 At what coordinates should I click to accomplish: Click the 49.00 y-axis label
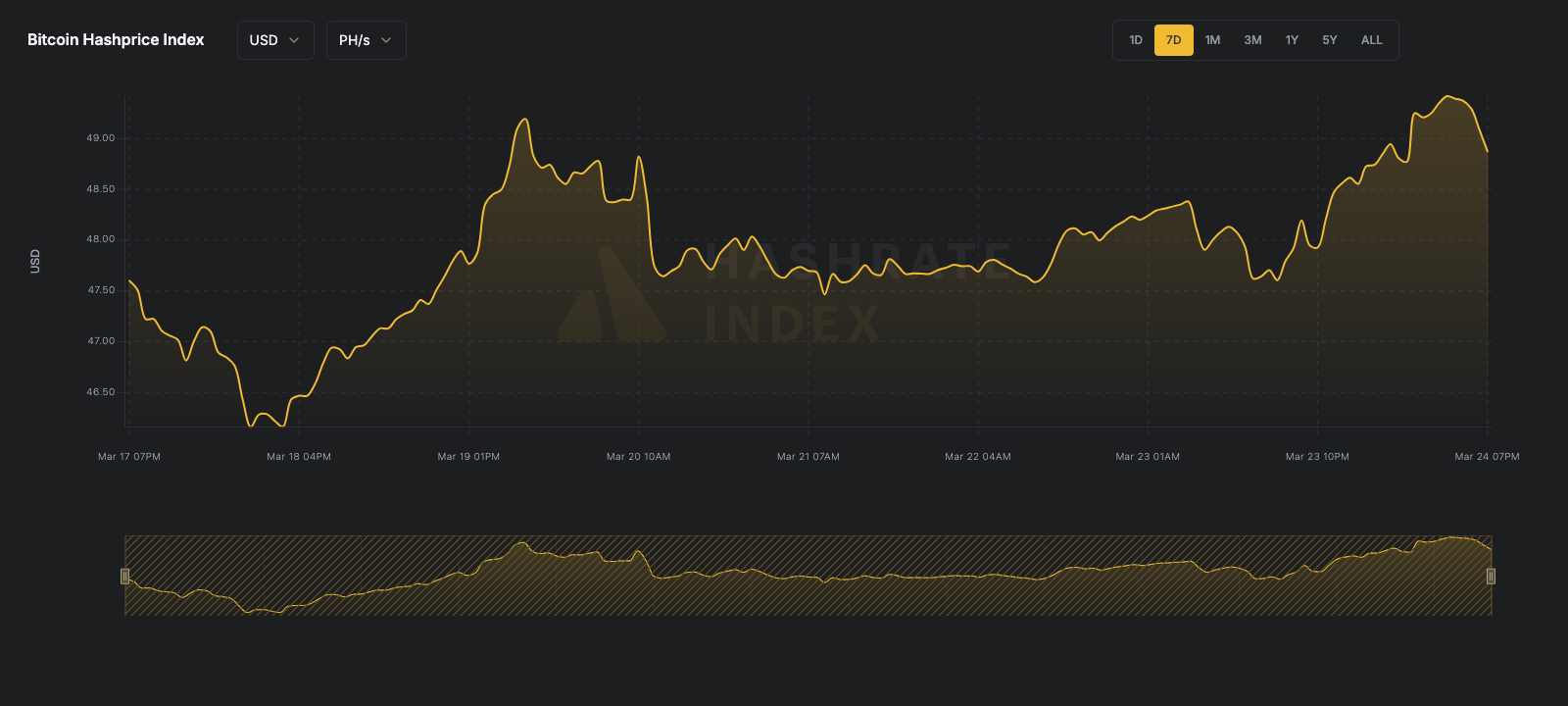coord(101,138)
